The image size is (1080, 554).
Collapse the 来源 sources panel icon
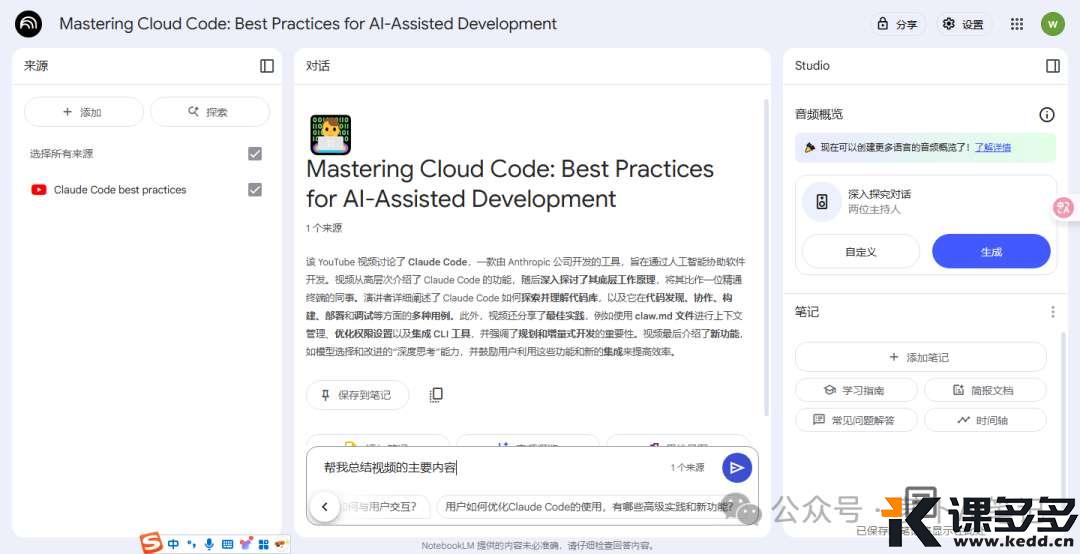(x=267, y=65)
